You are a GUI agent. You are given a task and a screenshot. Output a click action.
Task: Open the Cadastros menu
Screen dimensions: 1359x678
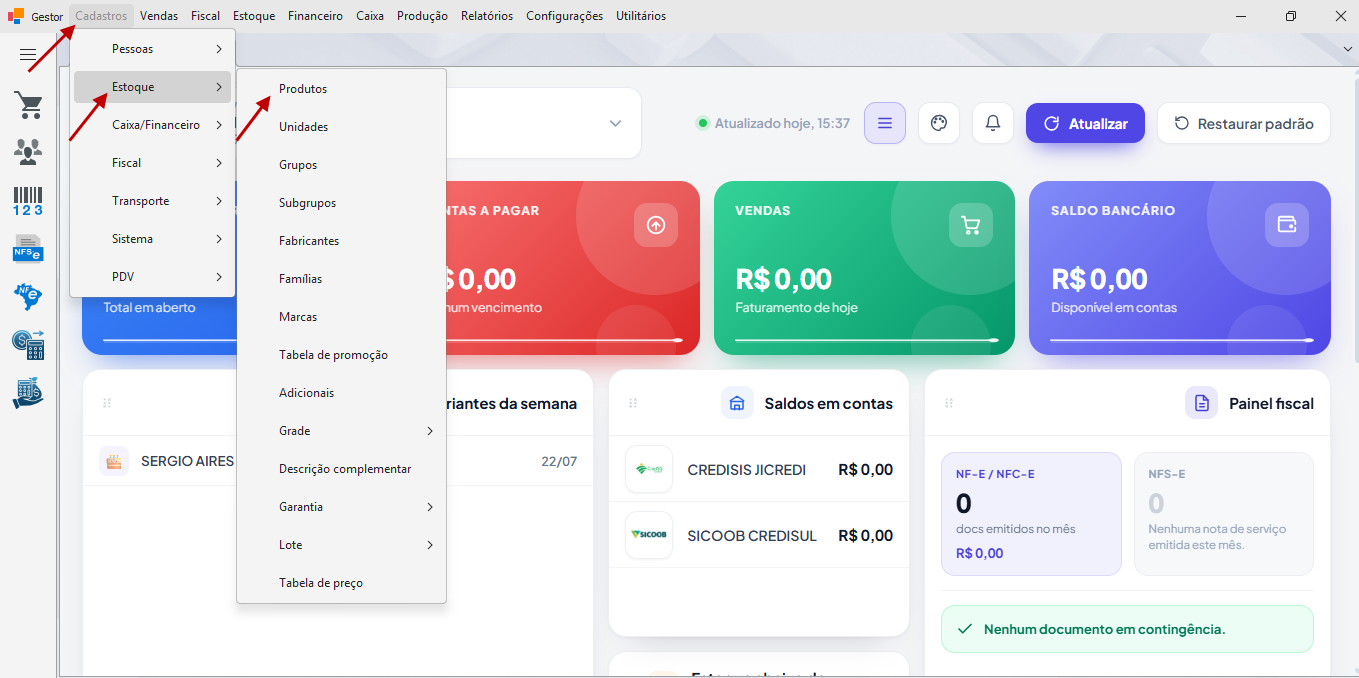click(x=101, y=16)
